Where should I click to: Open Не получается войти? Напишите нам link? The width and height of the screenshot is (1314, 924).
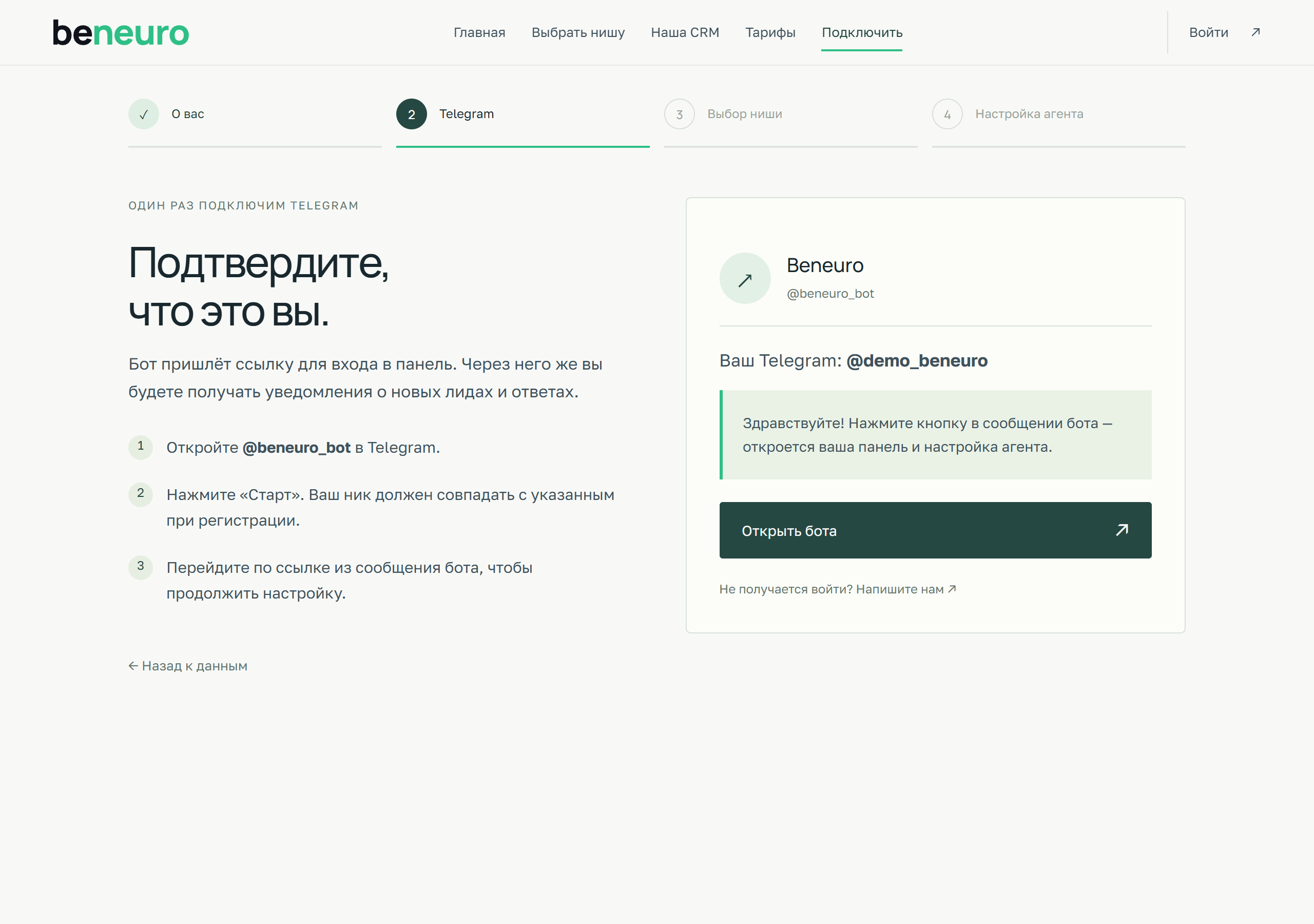pyautogui.click(x=837, y=589)
